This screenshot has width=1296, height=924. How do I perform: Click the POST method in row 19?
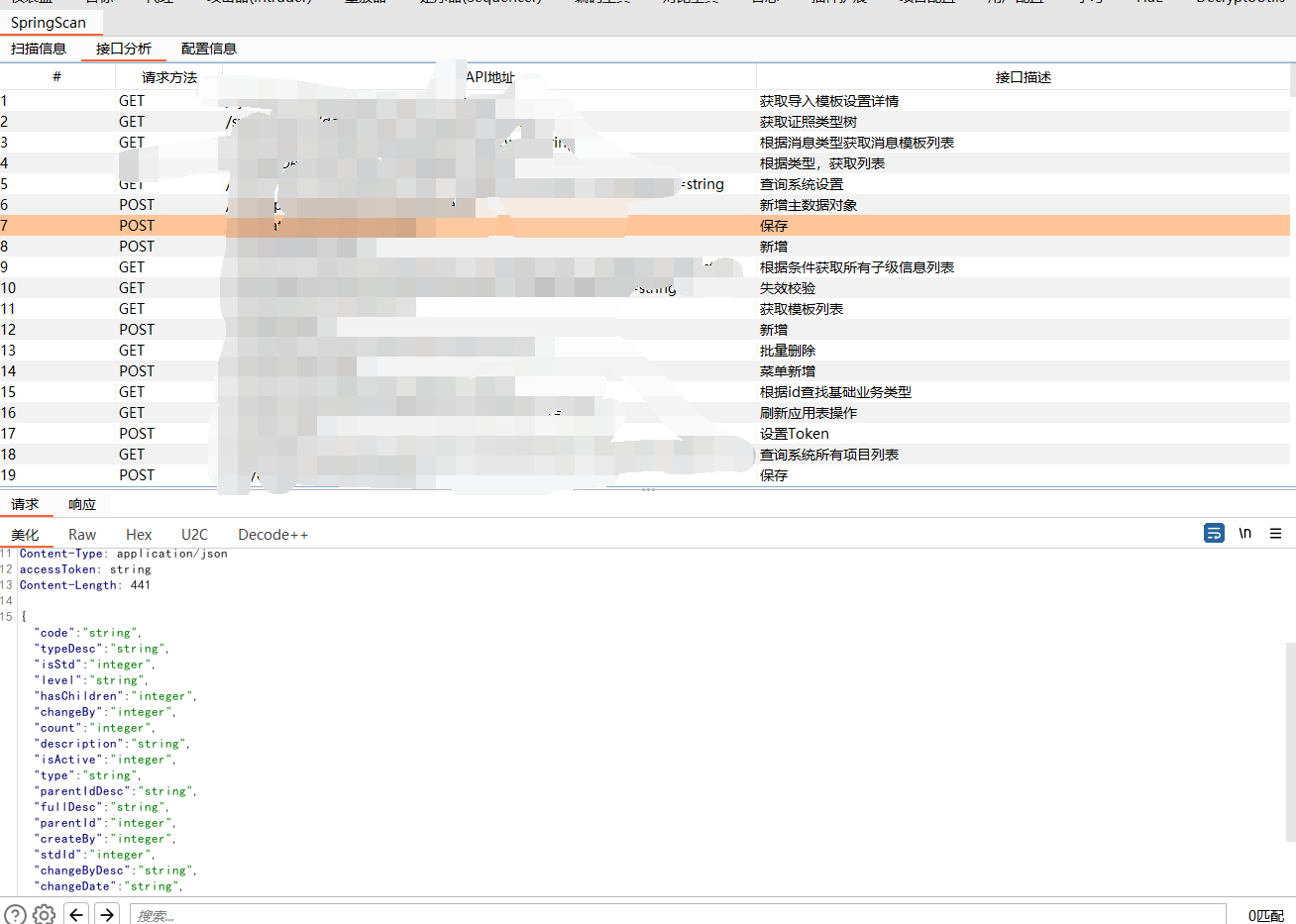[137, 475]
